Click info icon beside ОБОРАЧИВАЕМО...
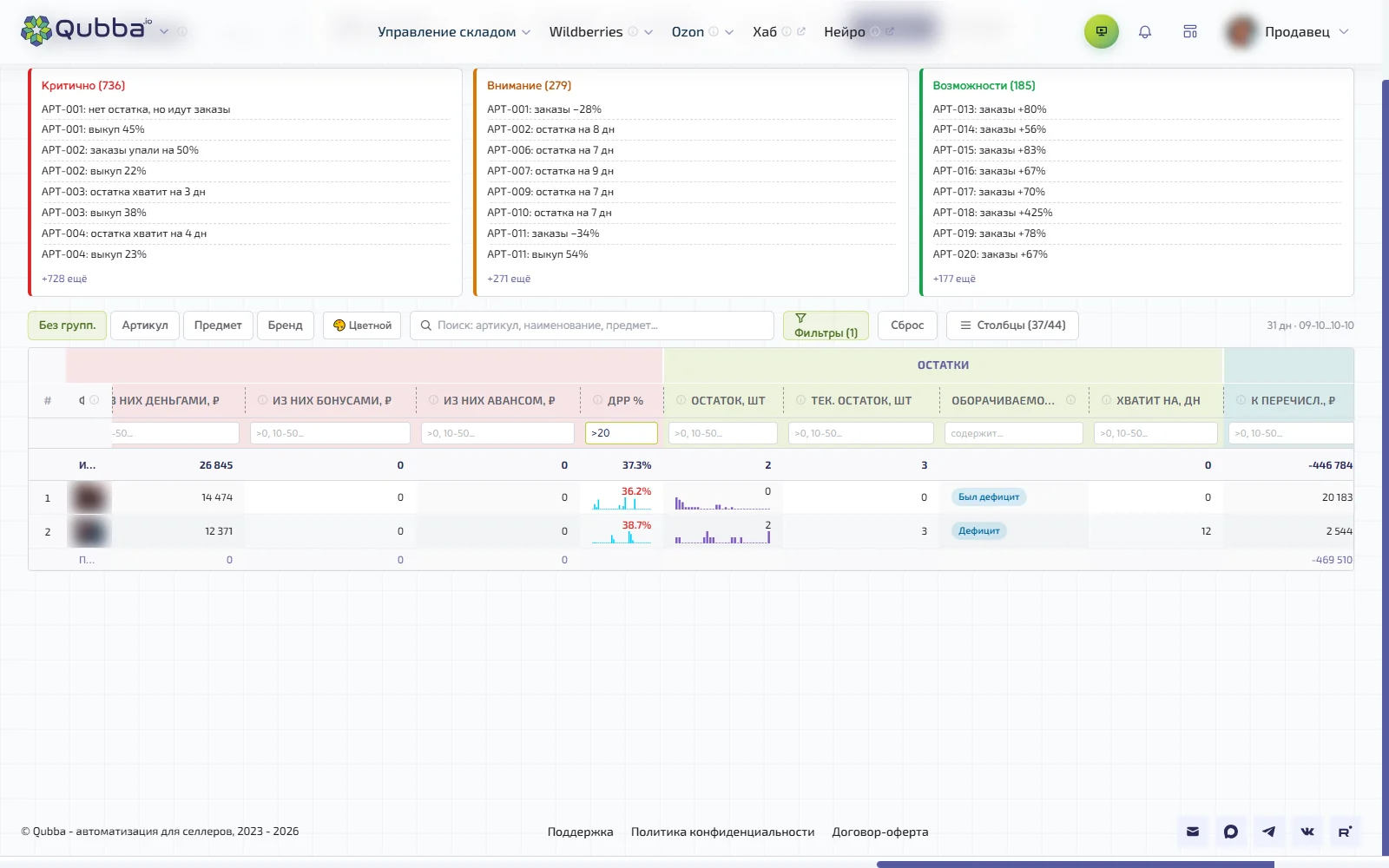 pos(1070,400)
